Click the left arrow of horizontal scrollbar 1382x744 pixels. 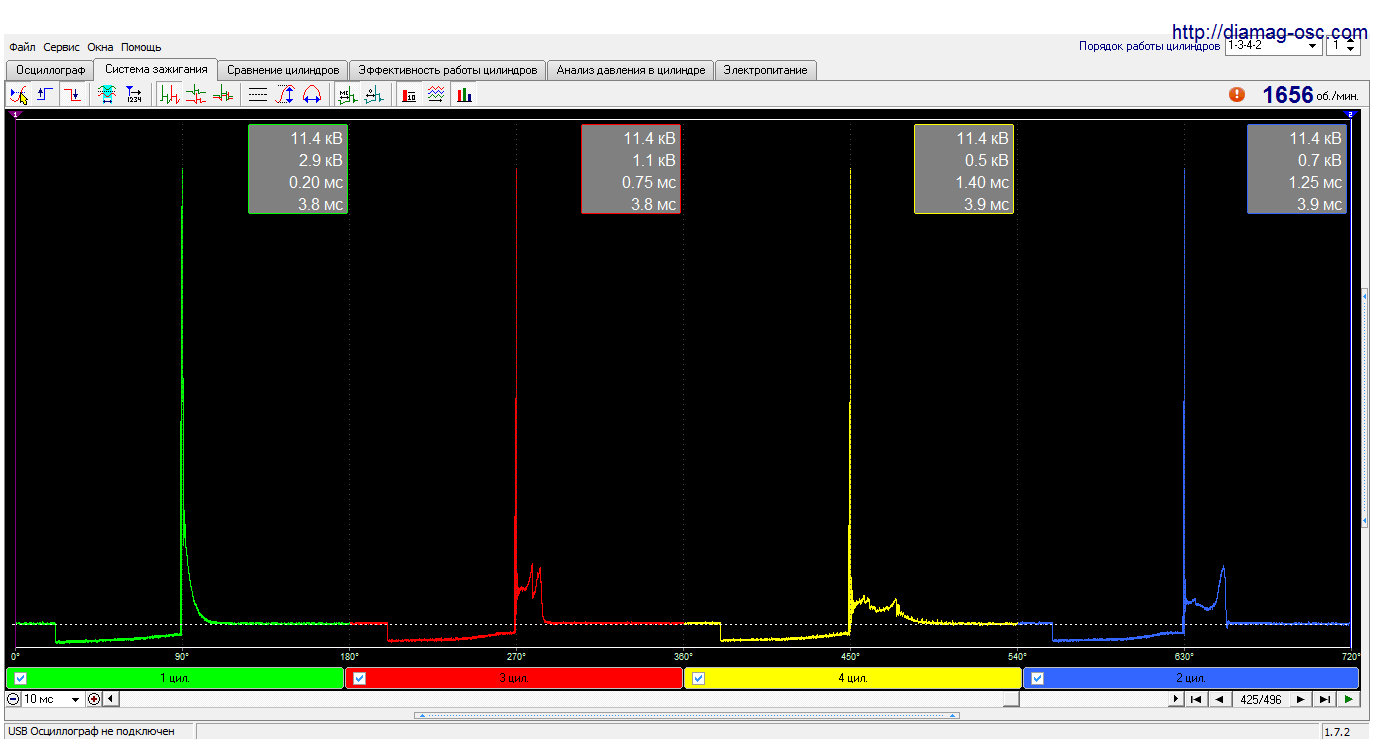(111, 699)
